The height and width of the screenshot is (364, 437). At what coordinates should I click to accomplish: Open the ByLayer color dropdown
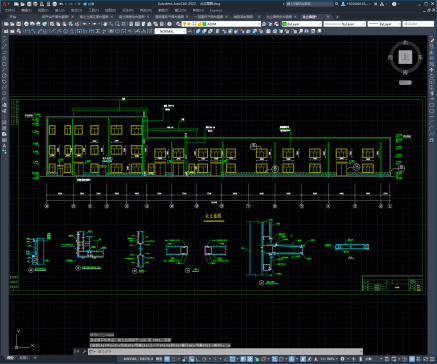[x=302, y=24]
